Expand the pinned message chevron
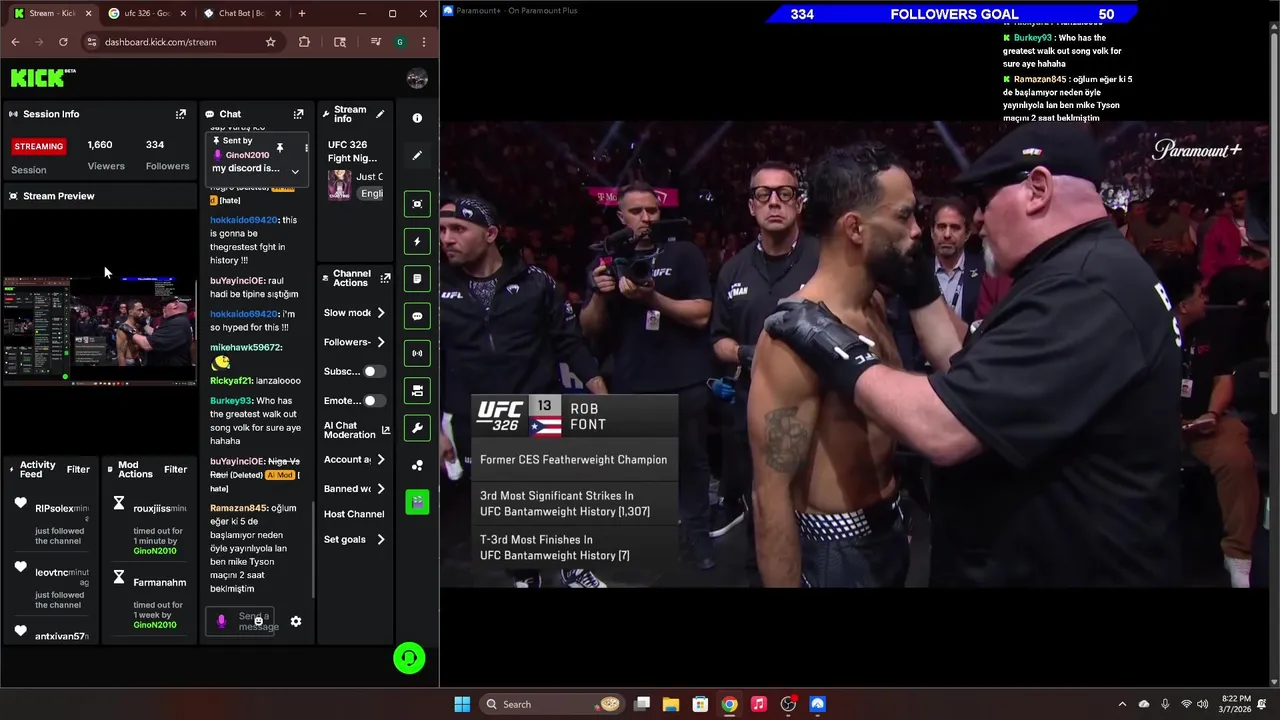Viewport: 1280px width, 720px height. tap(295, 171)
